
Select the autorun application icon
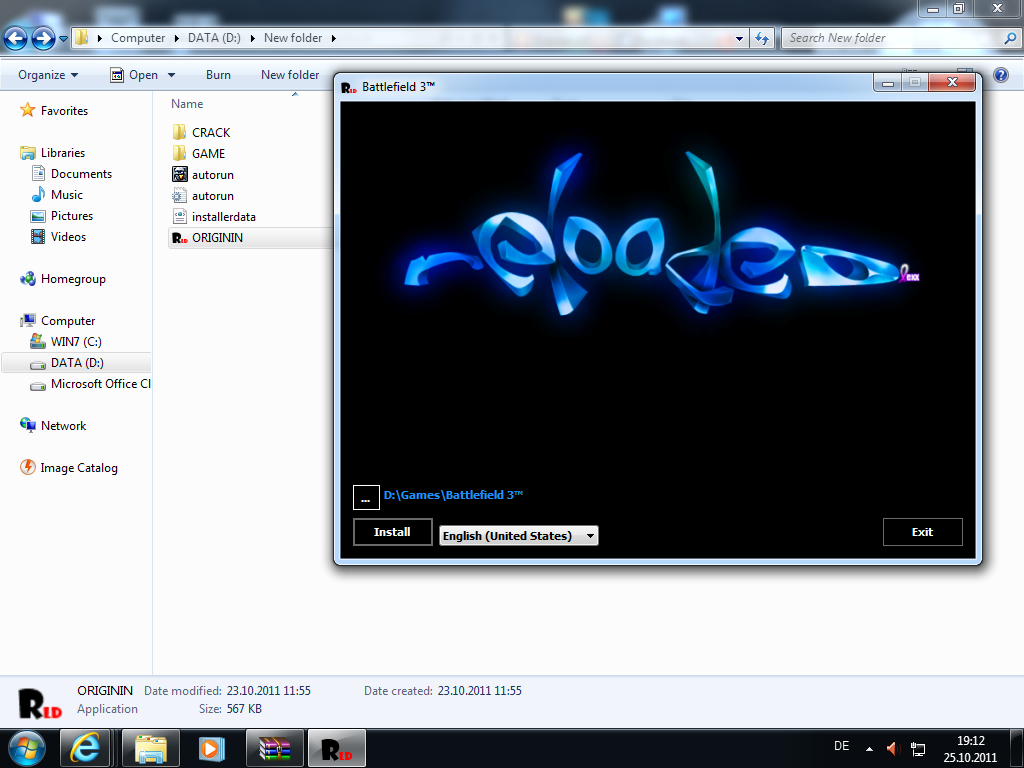(180, 174)
